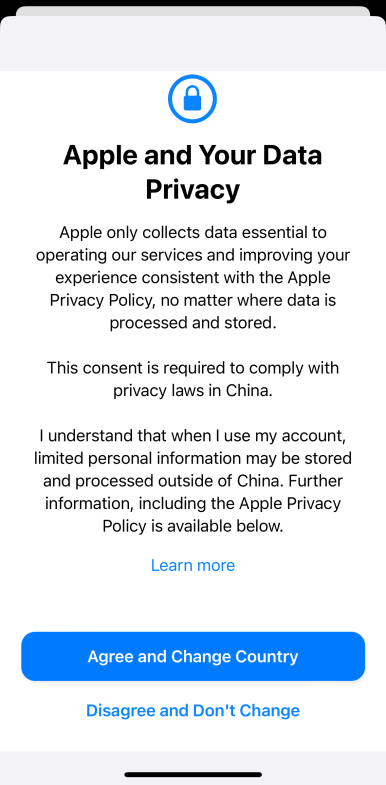386x785 pixels.
Task: Tap the blue padlock privacy icon
Action: pos(193,99)
